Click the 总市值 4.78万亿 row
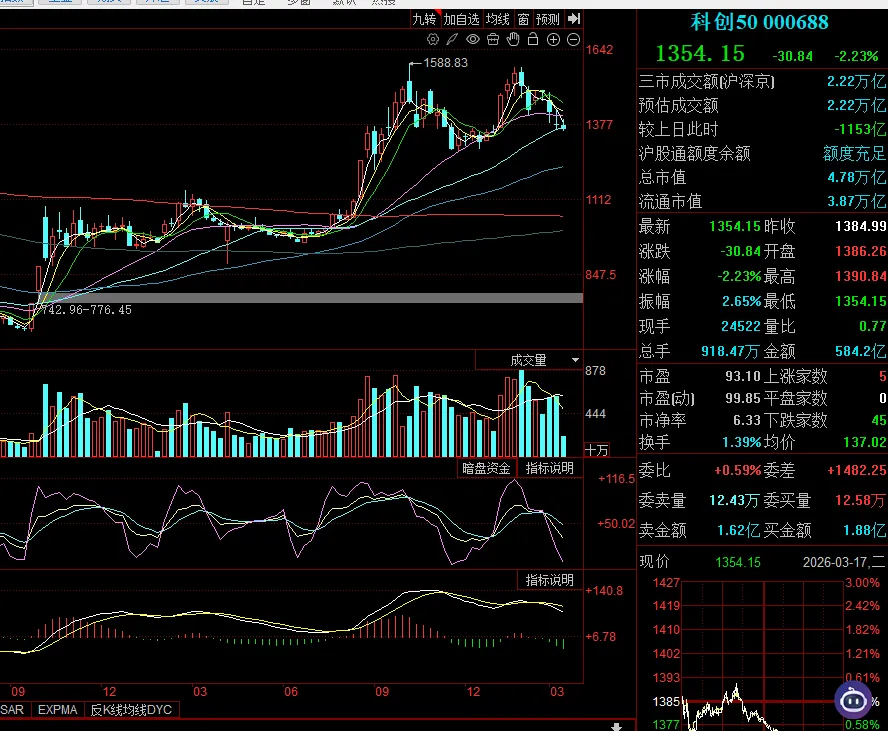The image size is (888, 731). click(x=762, y=177)
